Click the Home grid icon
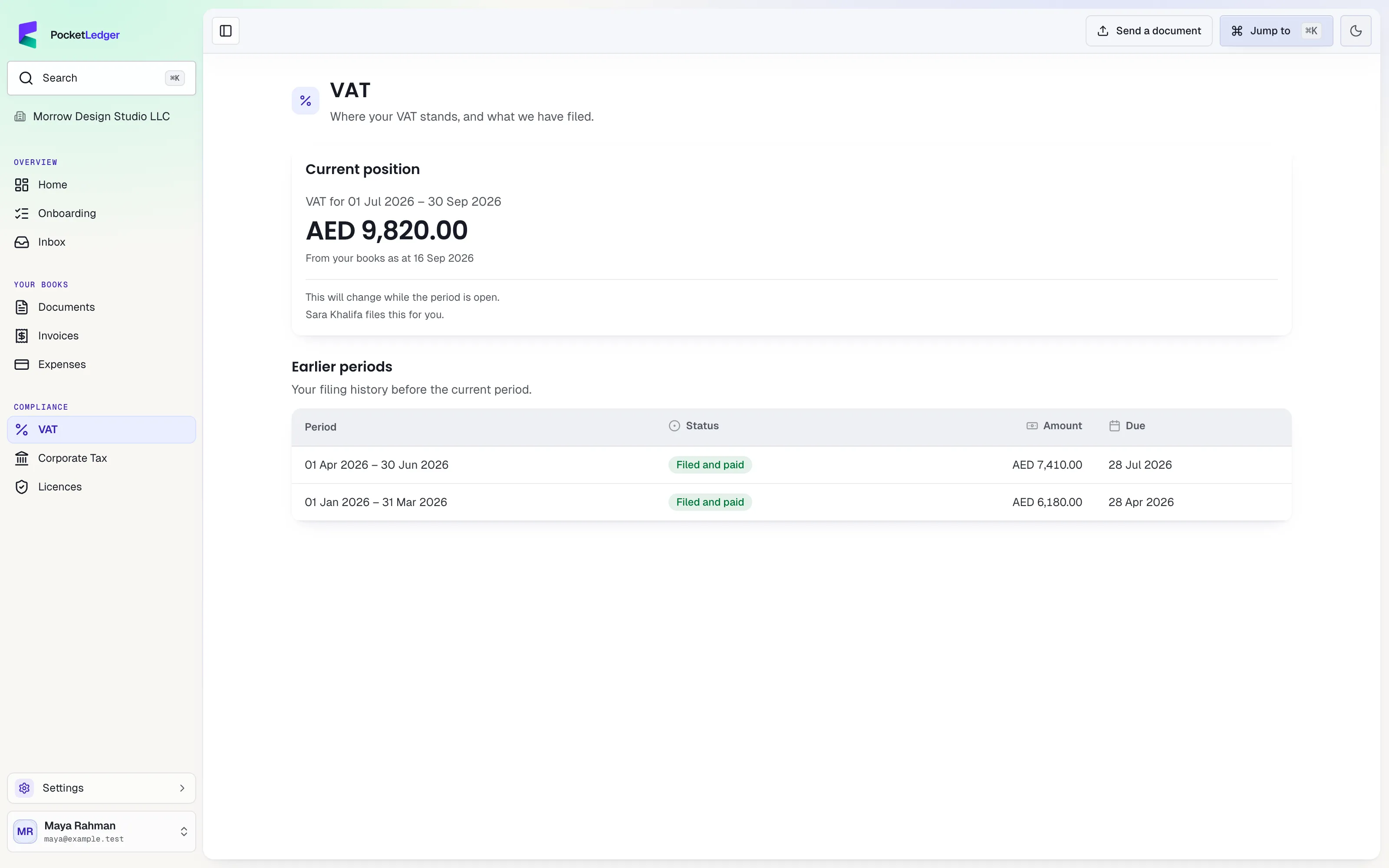1389x868 pixels. click(22, 185)
